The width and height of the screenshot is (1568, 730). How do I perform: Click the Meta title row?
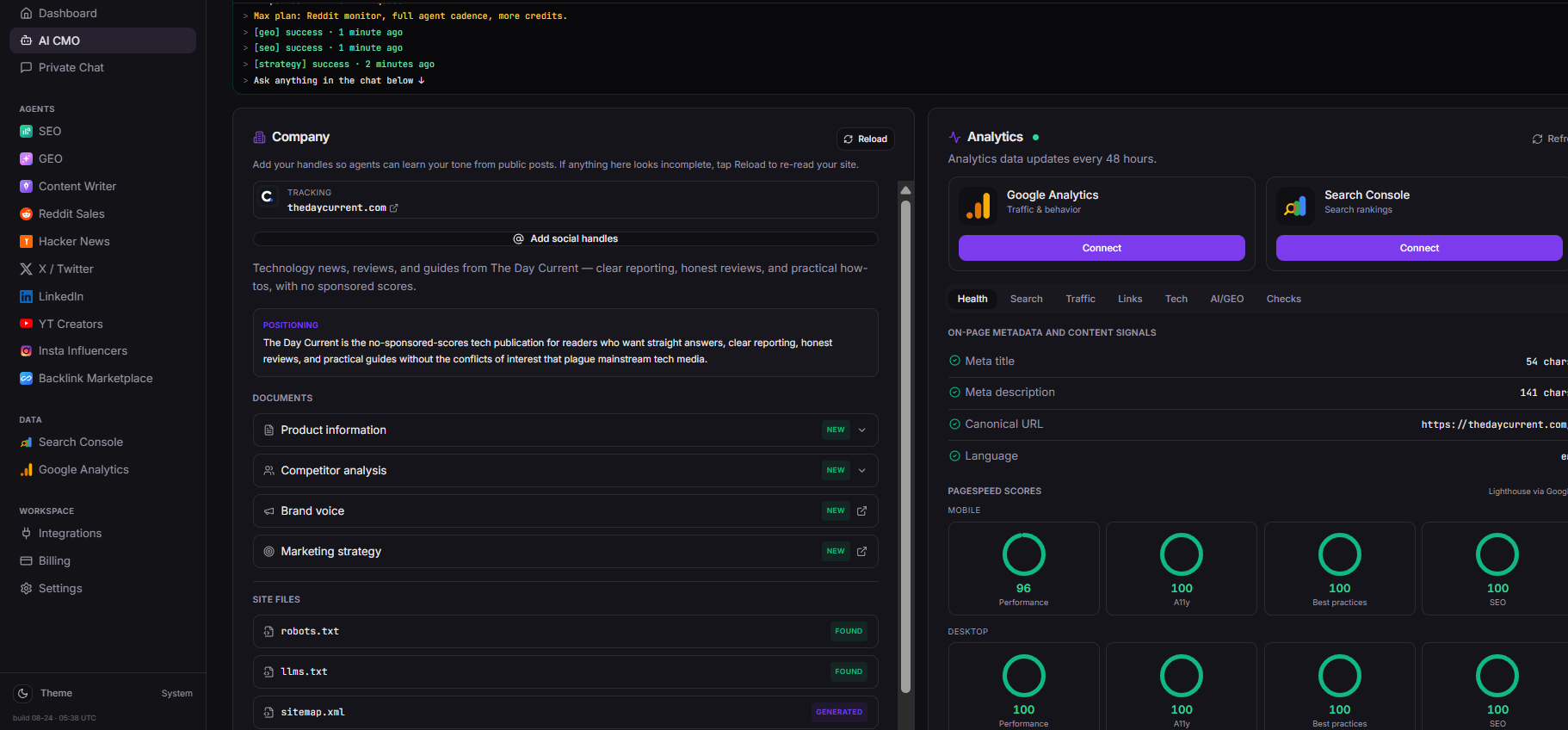(1257, 362)
